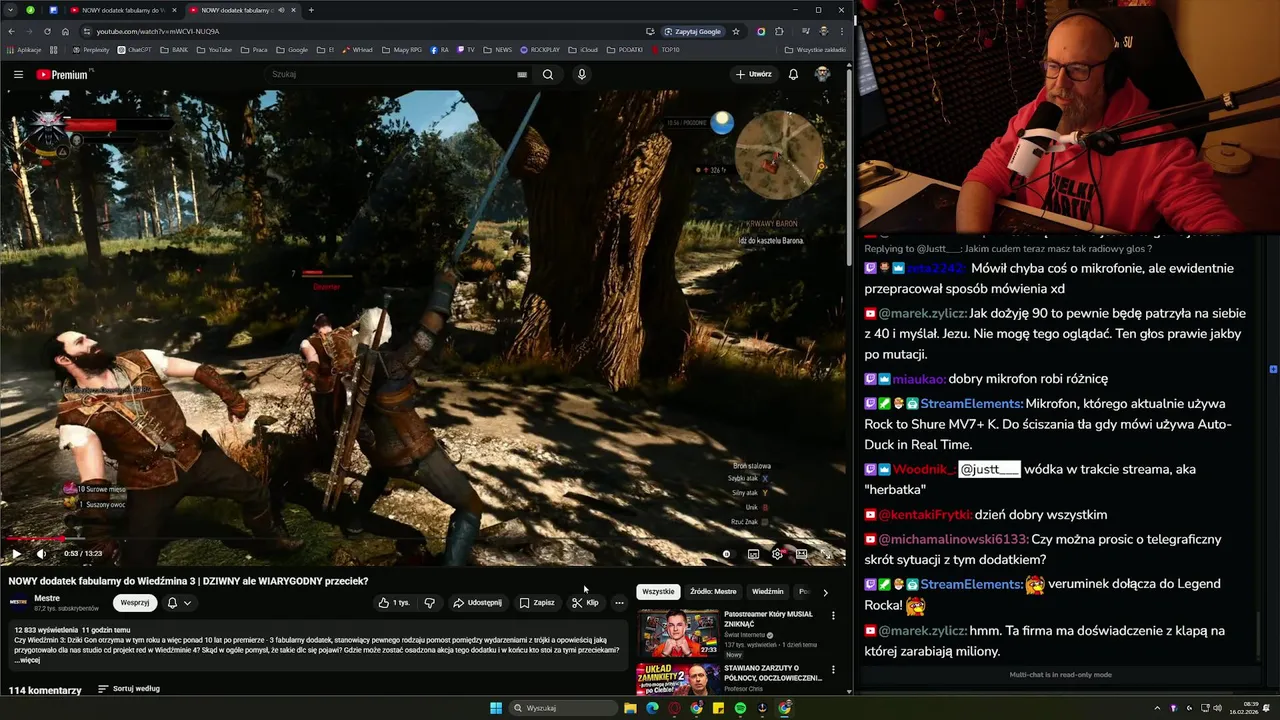This screenshot has height=720, width=1280.
Task: Expand description with ...więcej
Action: 29,660
